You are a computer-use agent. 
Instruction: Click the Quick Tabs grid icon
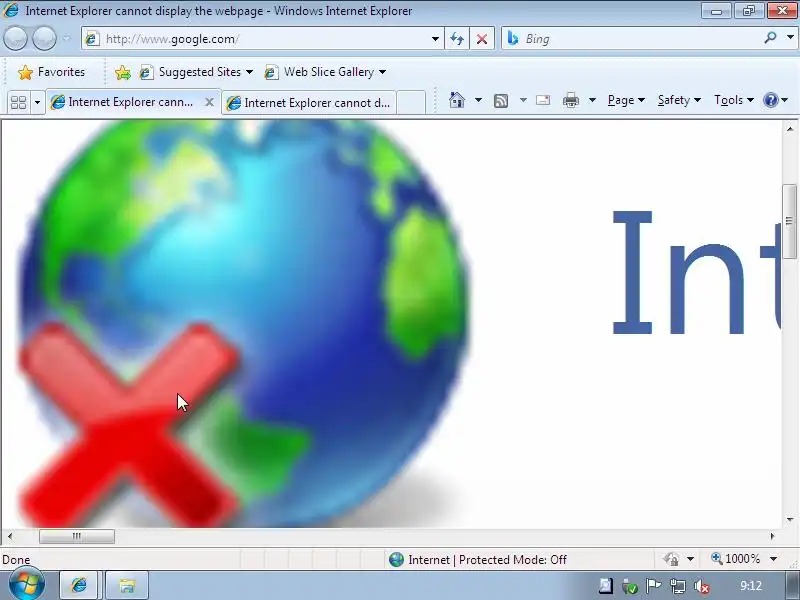(19, 102)
